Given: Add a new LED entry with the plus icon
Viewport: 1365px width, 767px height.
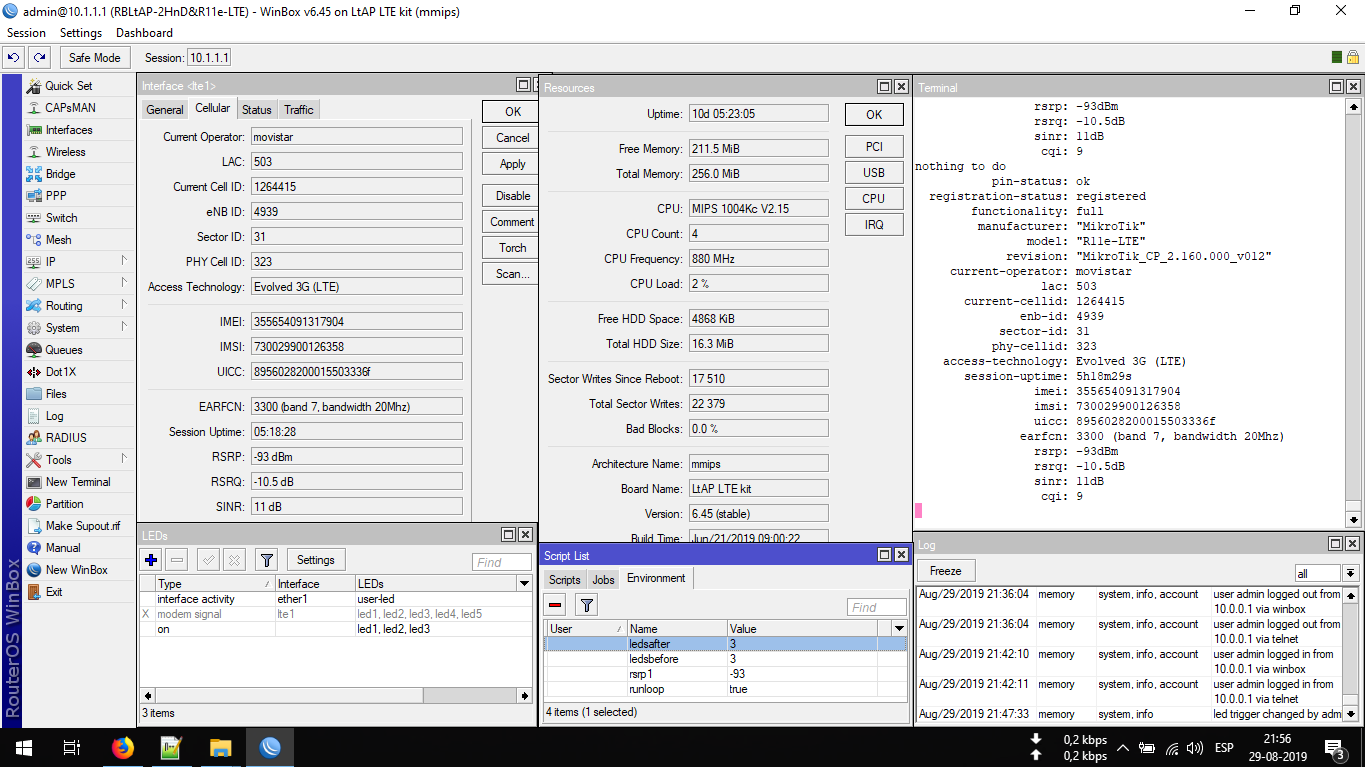Looking at the screenshot, I should click(150, 559).
